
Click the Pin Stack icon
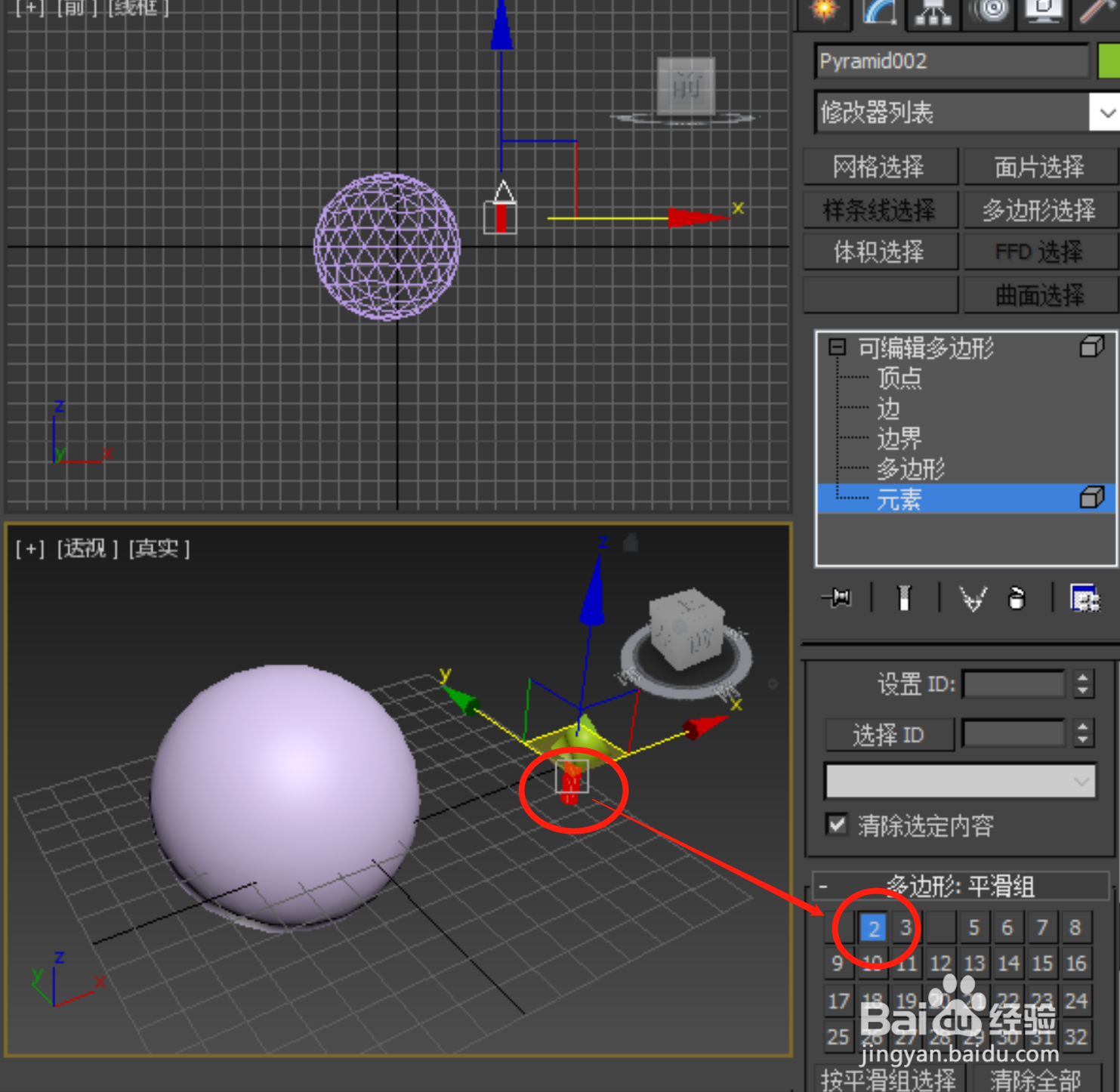(x=836, y=598)
